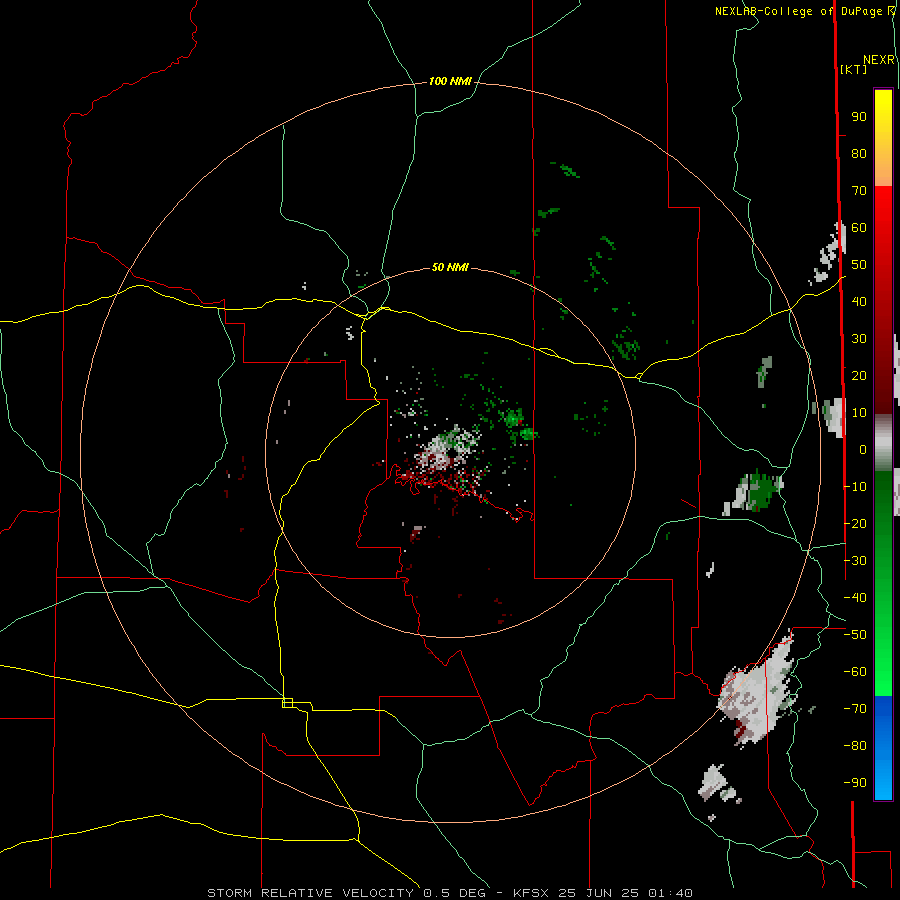Select the -70 scale label
900x900 pixels.
[x=855, y=708]
